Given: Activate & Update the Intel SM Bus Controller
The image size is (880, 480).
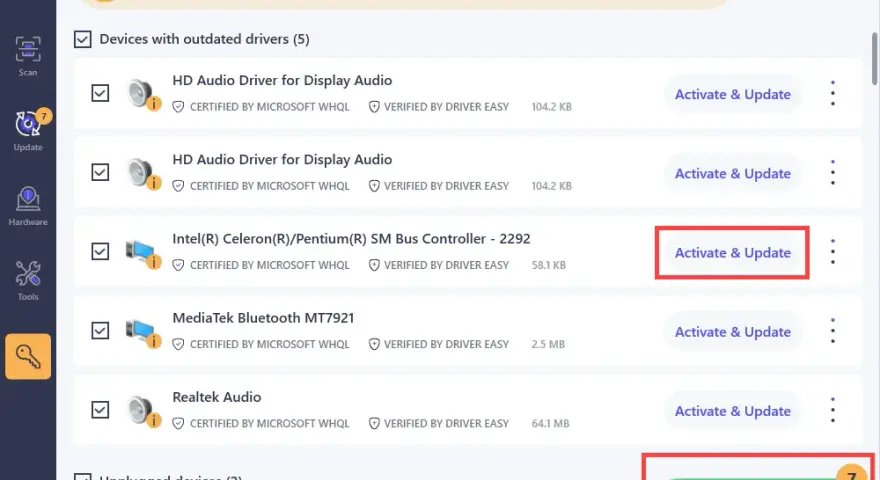Looking at the screenshot, I should 732,253.
